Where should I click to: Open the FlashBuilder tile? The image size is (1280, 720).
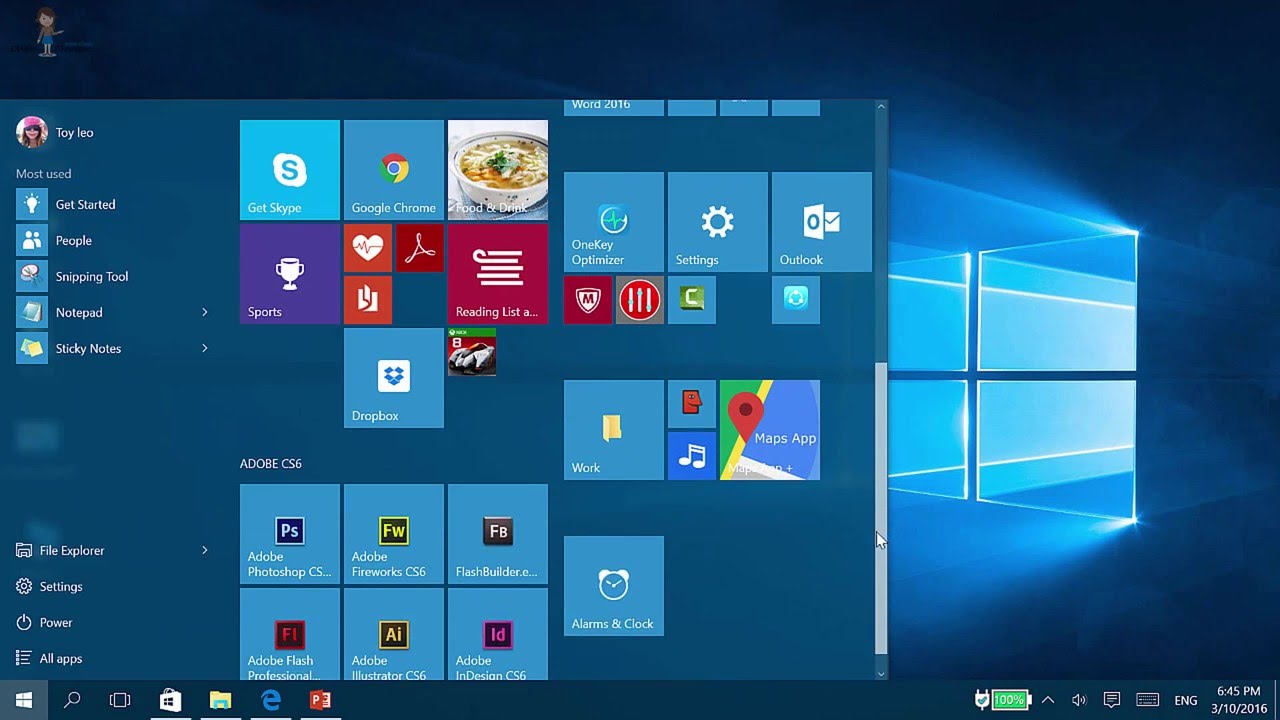[x=498, y=534]
